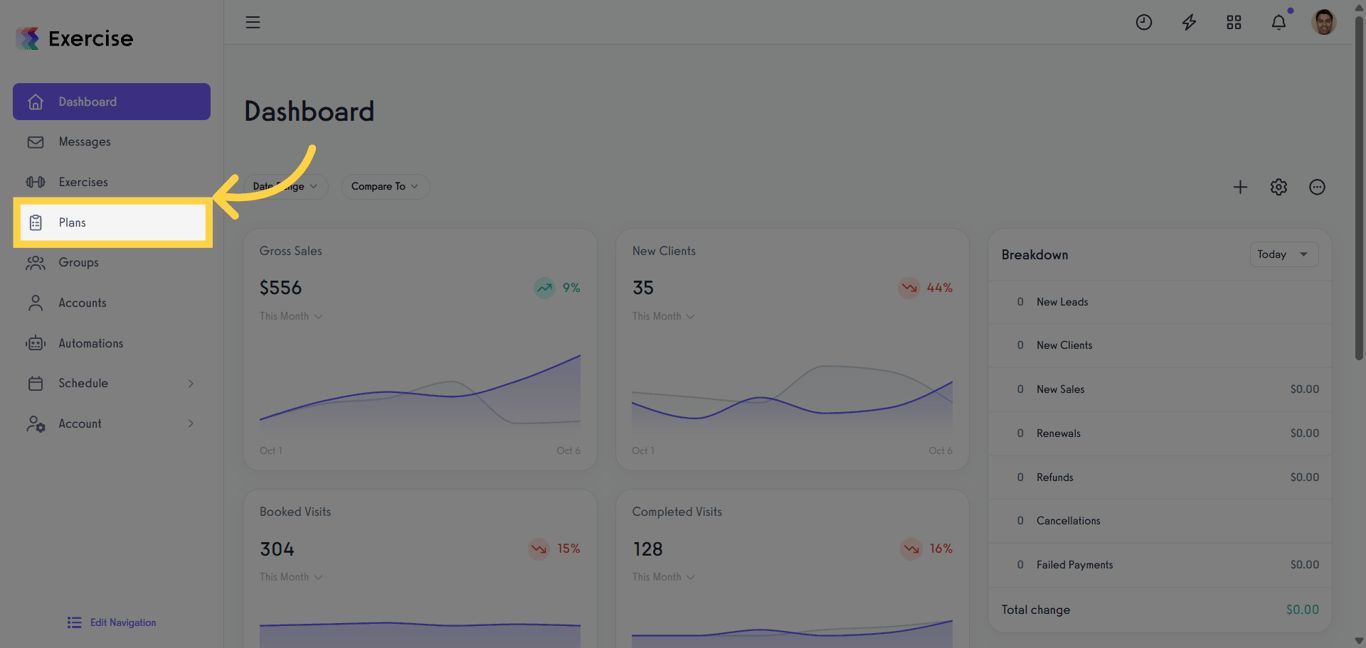Viewport: 1366px width, 648px height.
Task: Open the notifications bell
Action: (x=1278, y=21)
